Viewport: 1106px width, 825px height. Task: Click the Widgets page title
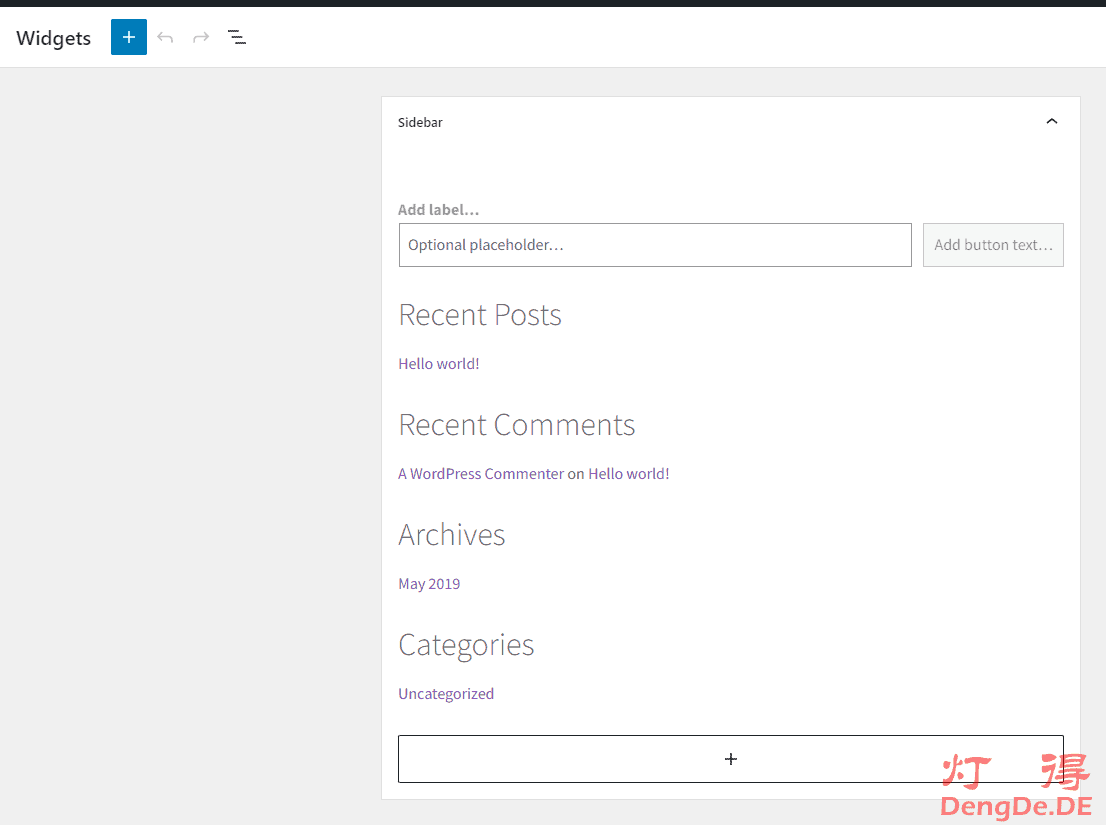(x=54, y=38)
